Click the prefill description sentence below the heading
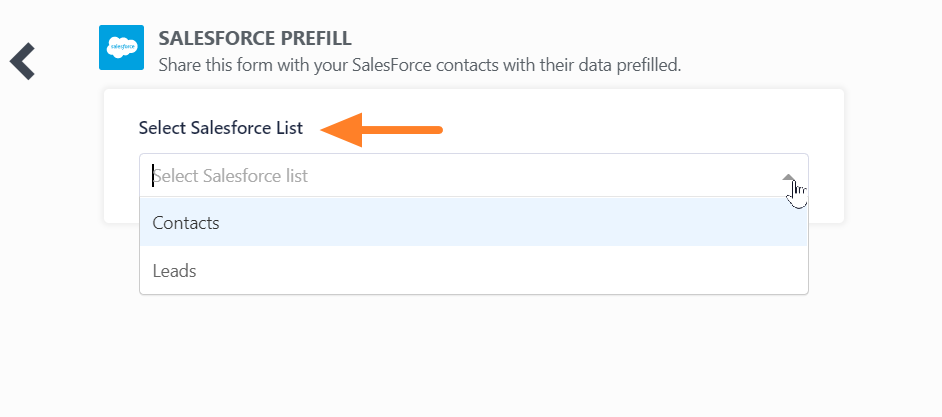Image resolution: width=942 pixels, height=417 pixels. coord(419,65)
